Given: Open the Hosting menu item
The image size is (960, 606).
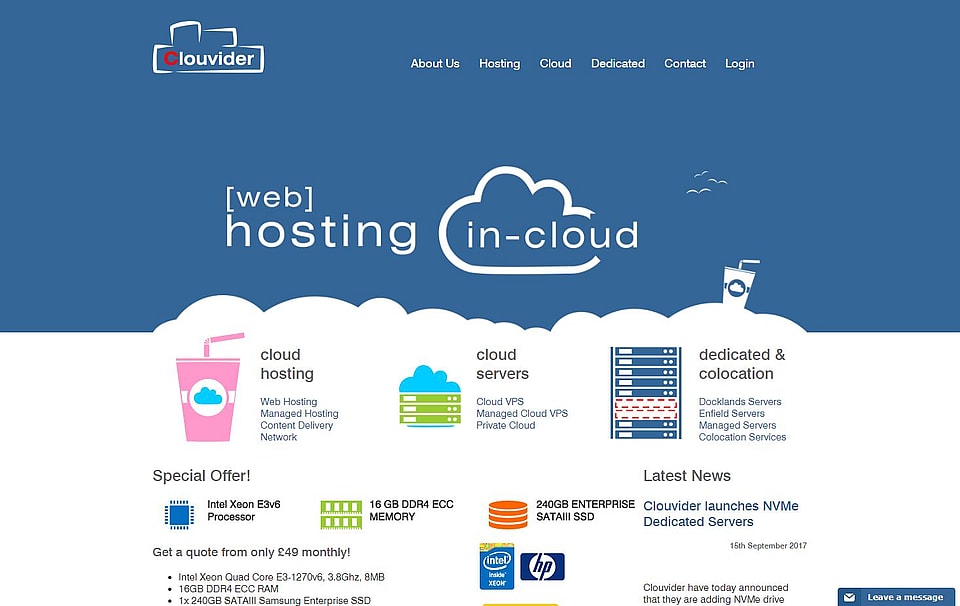Looking at the screenshot, I should click(500, 64).
